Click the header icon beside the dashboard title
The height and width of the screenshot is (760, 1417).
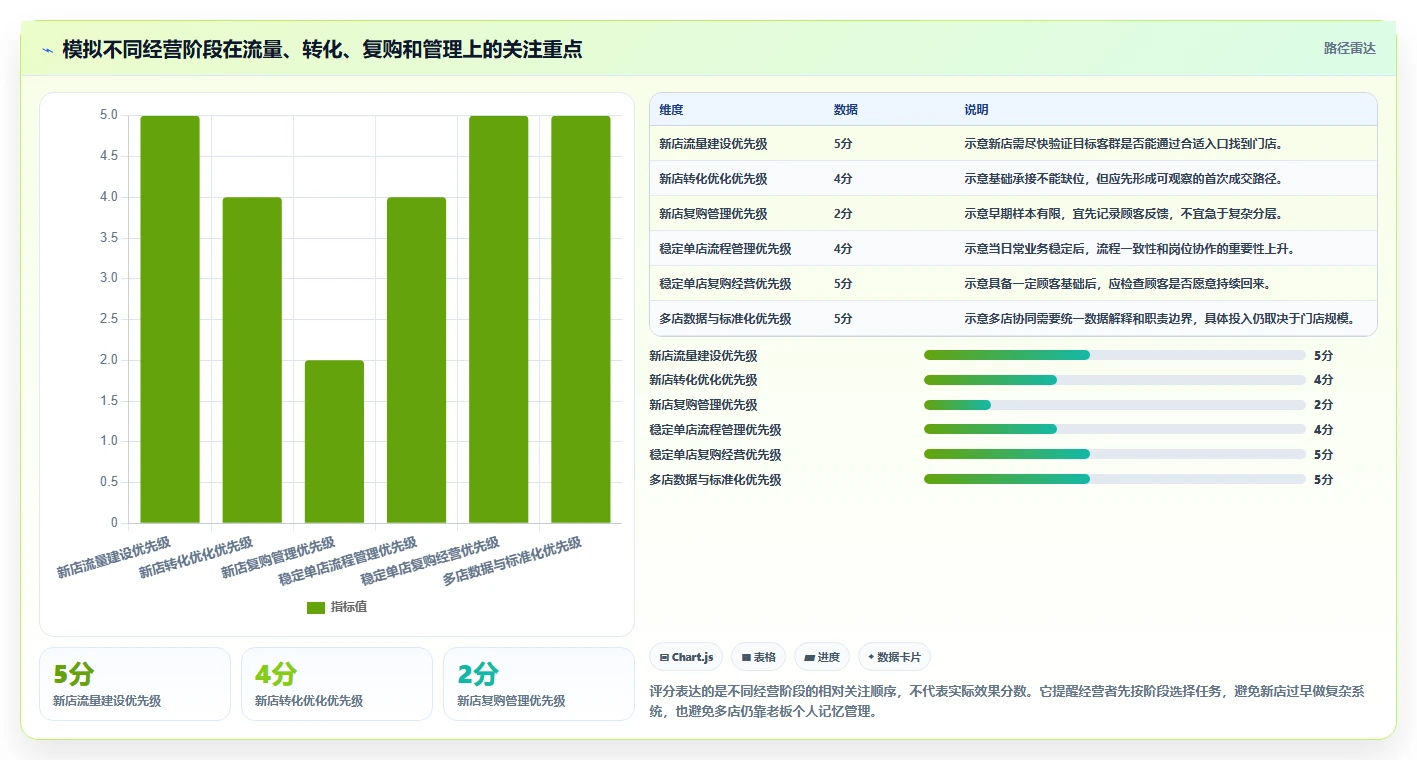48,50
